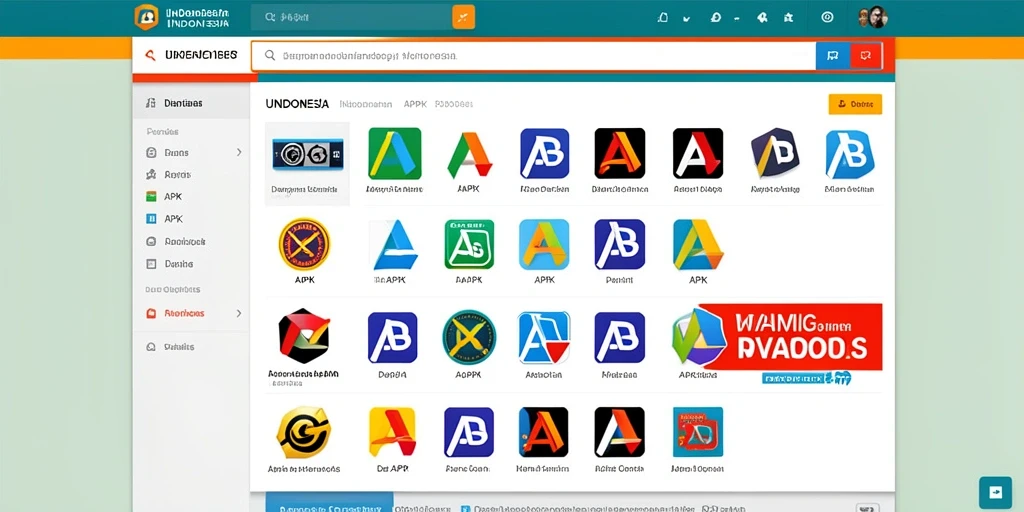Expand the Bnans sidebar chevron
This screenshot has height=512, width=1024.
(239, 152)
